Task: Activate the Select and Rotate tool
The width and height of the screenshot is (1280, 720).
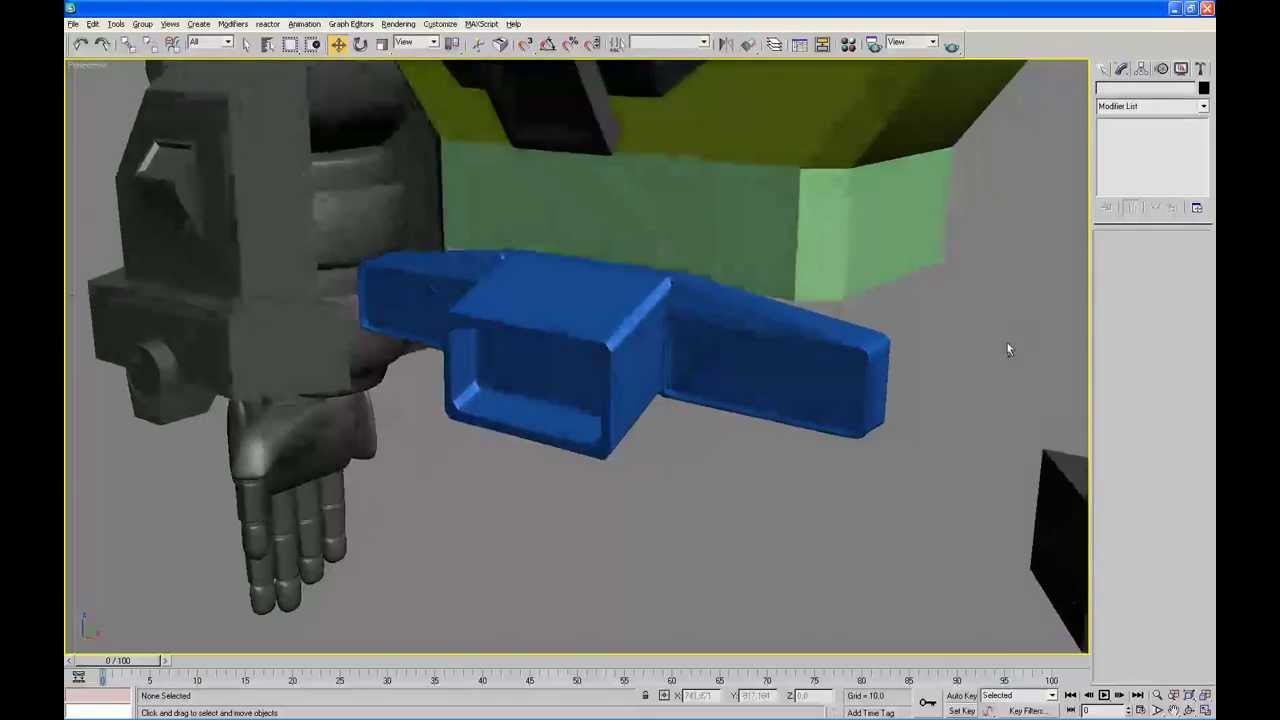Action: click(360, 44)
